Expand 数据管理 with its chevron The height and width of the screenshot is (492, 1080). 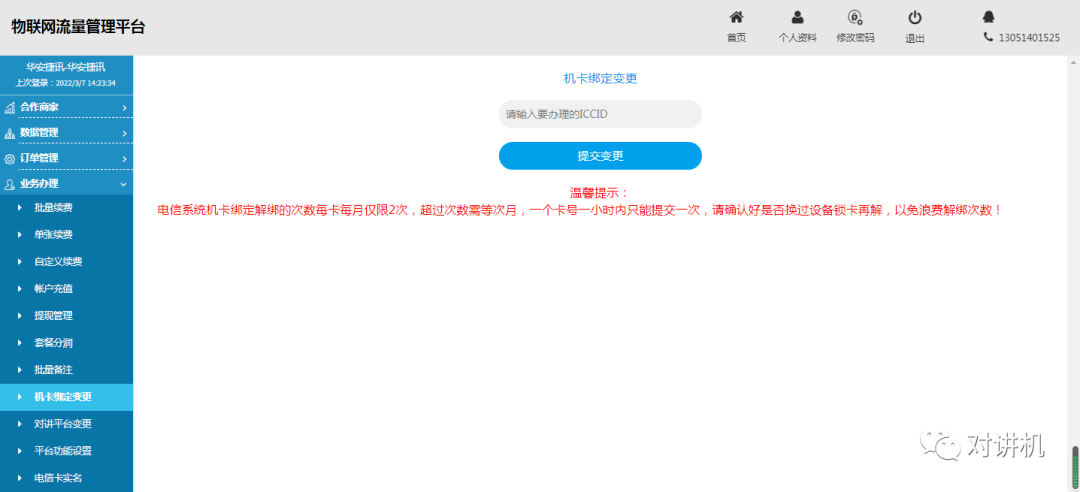pyautogui.click(x=124, y=133)
